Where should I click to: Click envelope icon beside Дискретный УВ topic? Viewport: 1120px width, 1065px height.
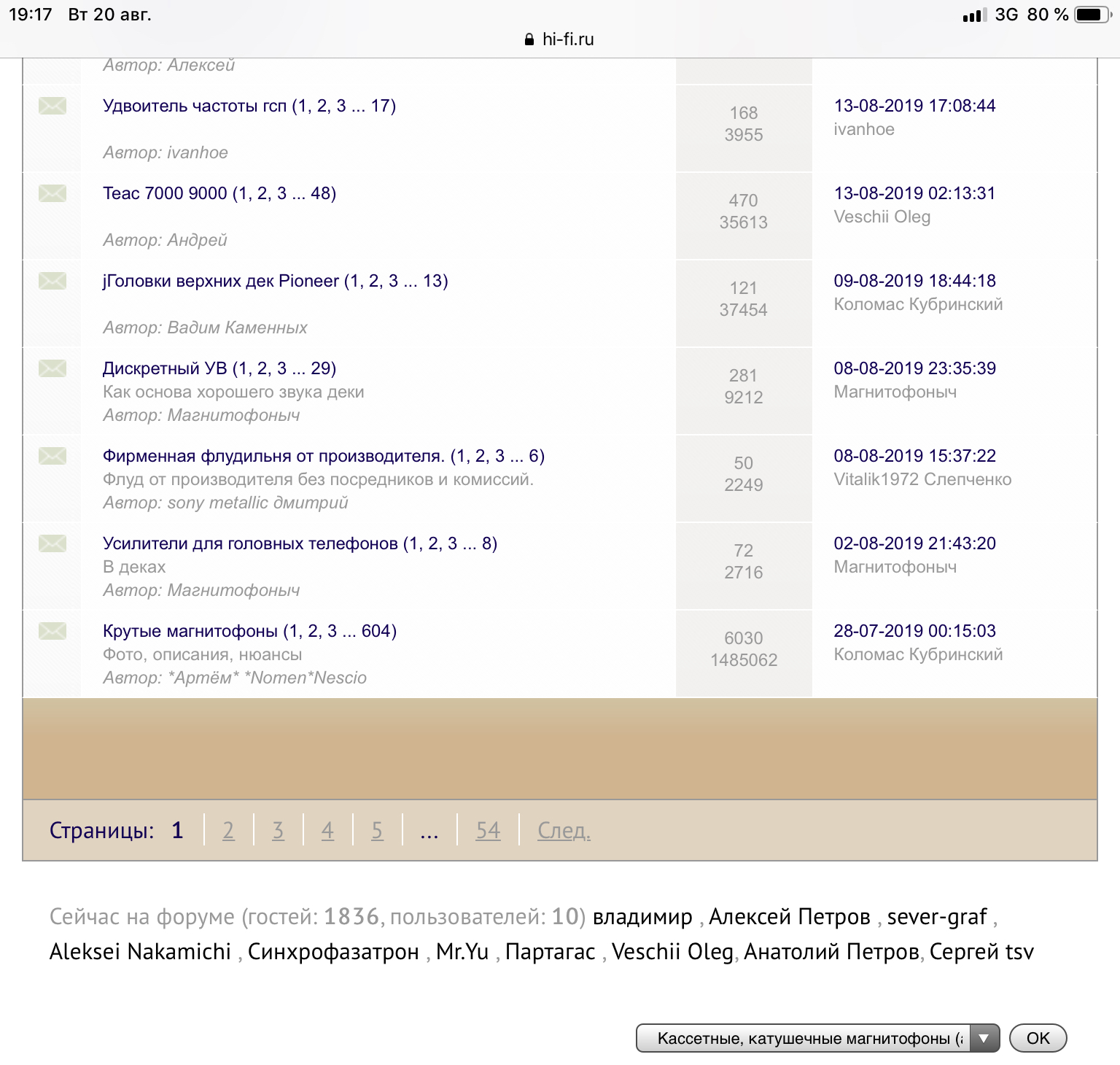52,368
